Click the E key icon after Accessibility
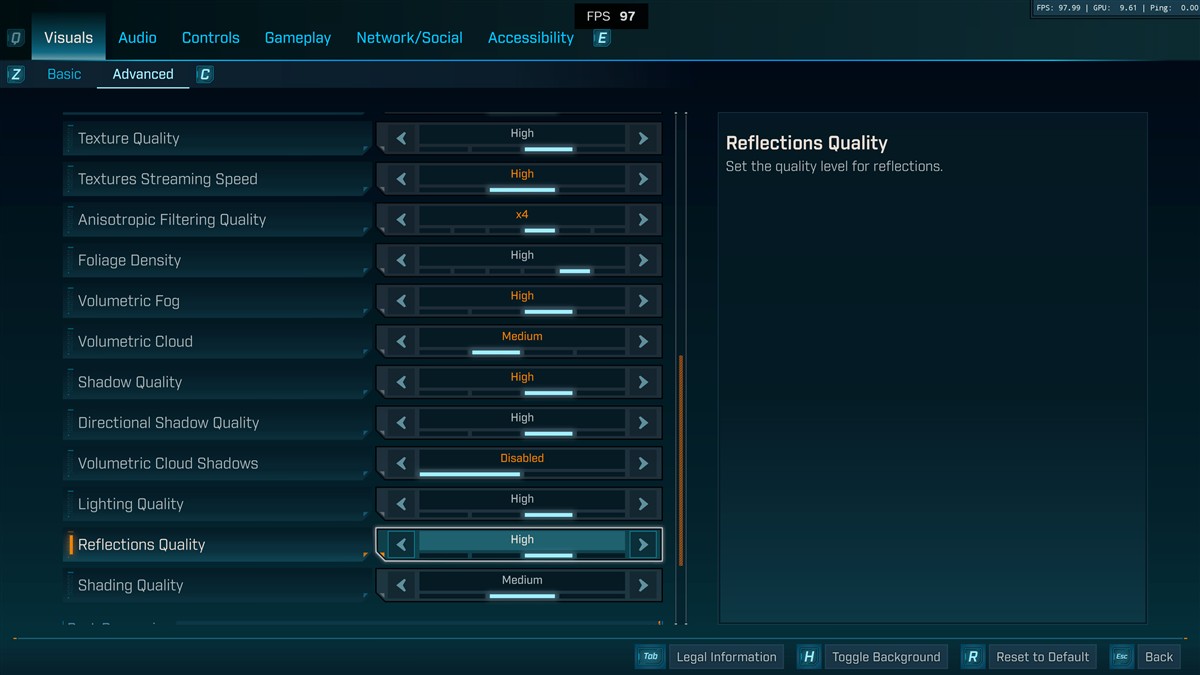The image size is (1200, 675). (601, 38)
